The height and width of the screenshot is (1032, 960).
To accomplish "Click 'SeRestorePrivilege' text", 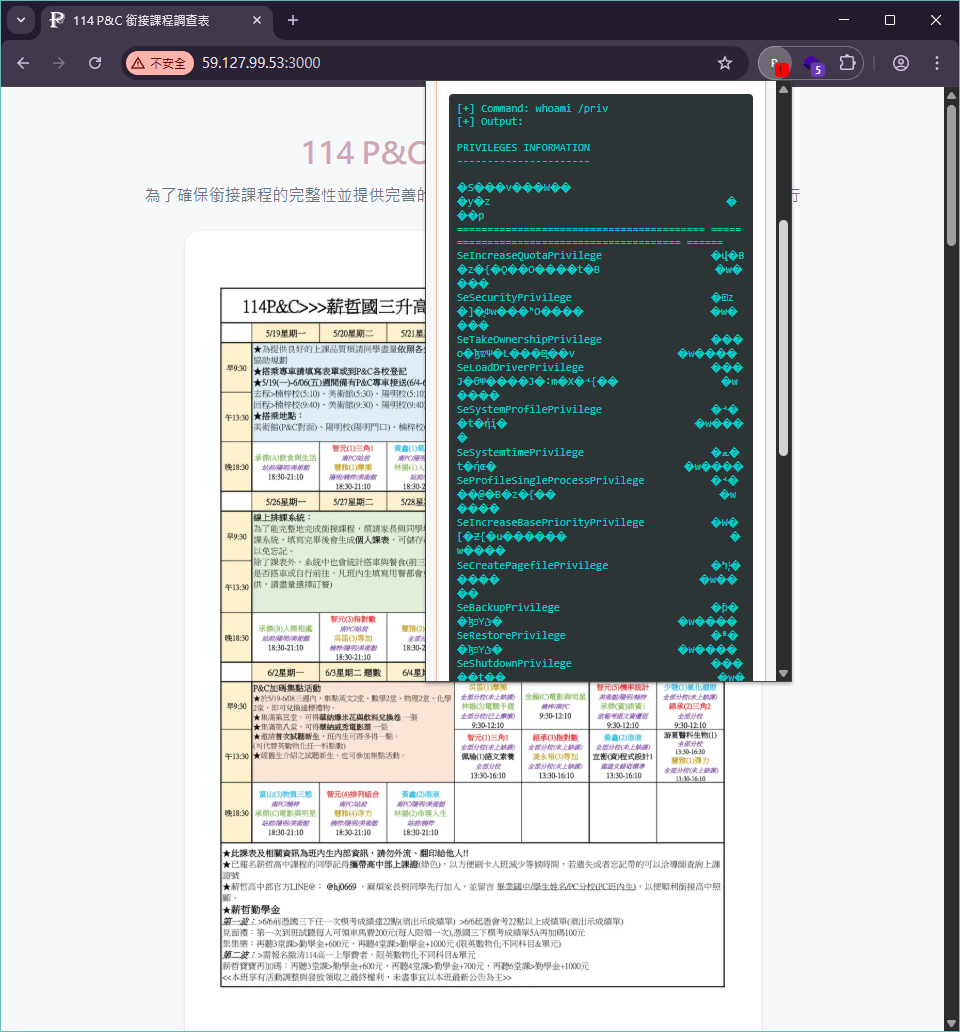I will 511,636.
